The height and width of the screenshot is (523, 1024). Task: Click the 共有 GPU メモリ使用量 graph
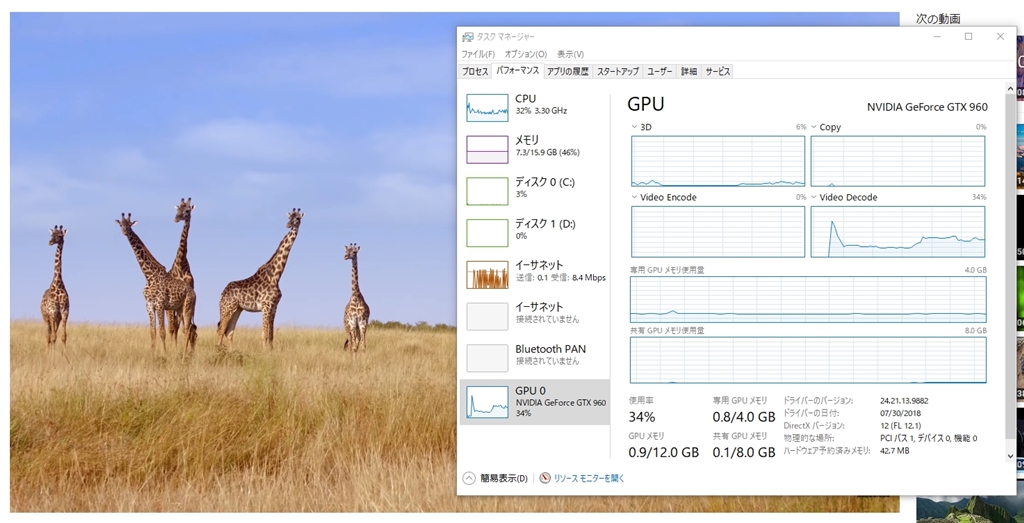click(x=808, y=360)
